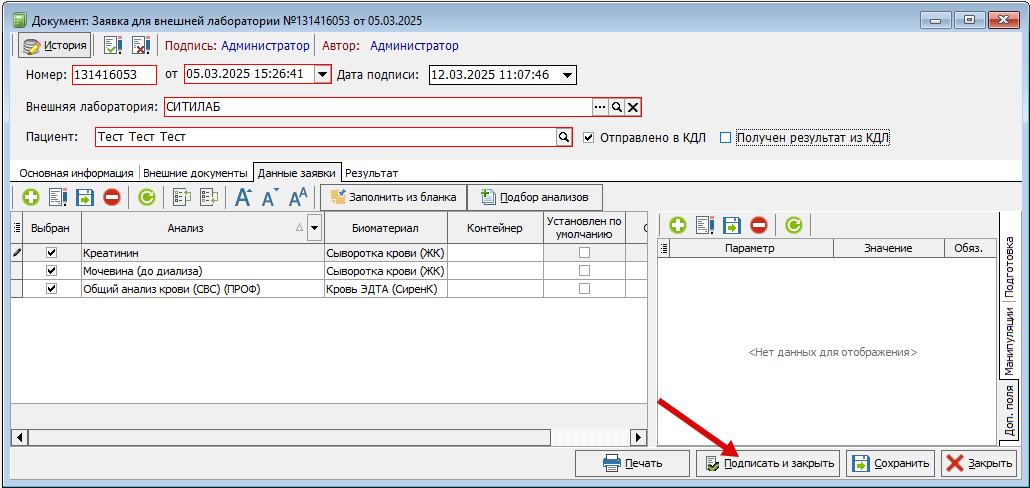Switch to the Результат tab

371,173
